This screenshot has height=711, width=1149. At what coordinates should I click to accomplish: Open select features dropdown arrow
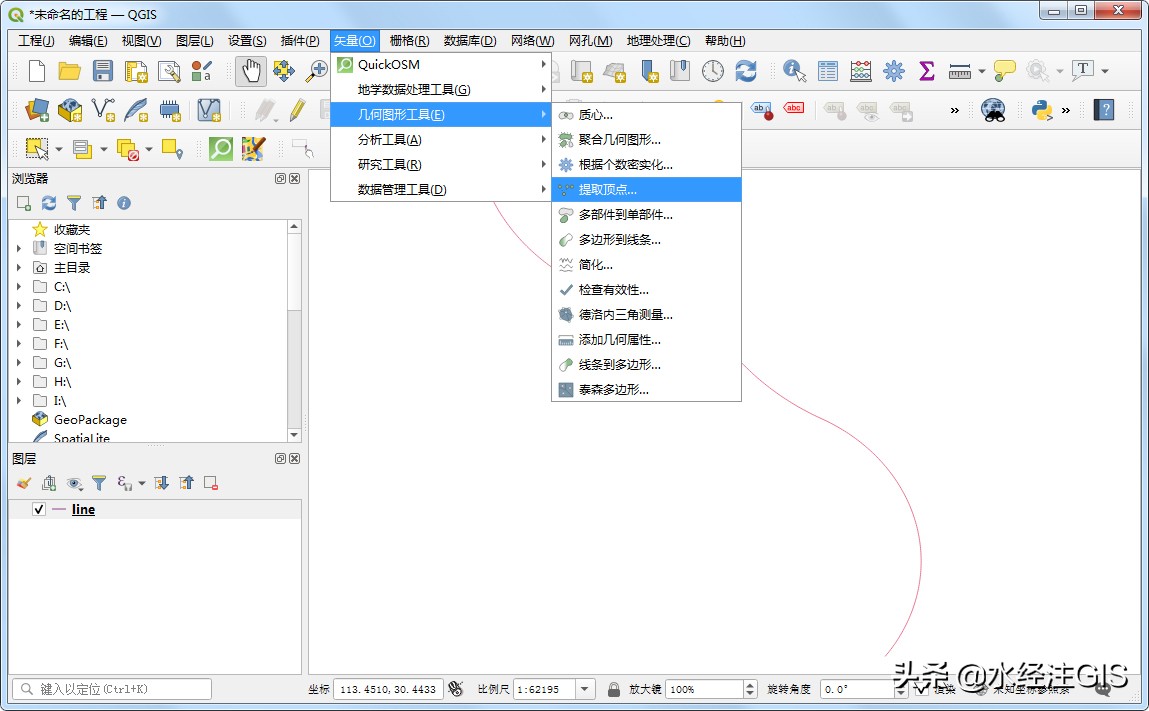59,150
